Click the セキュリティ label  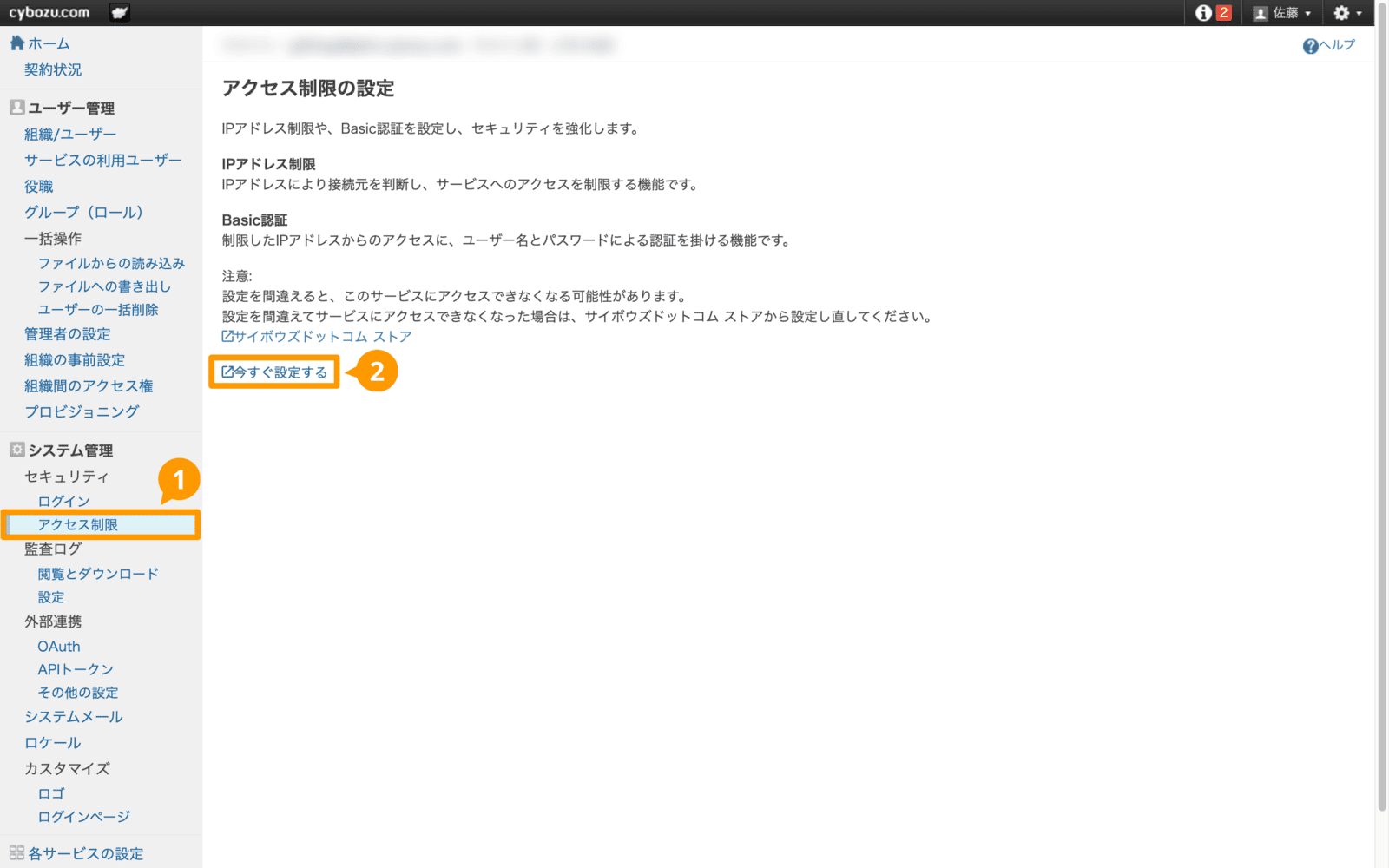tap(67, 477)
